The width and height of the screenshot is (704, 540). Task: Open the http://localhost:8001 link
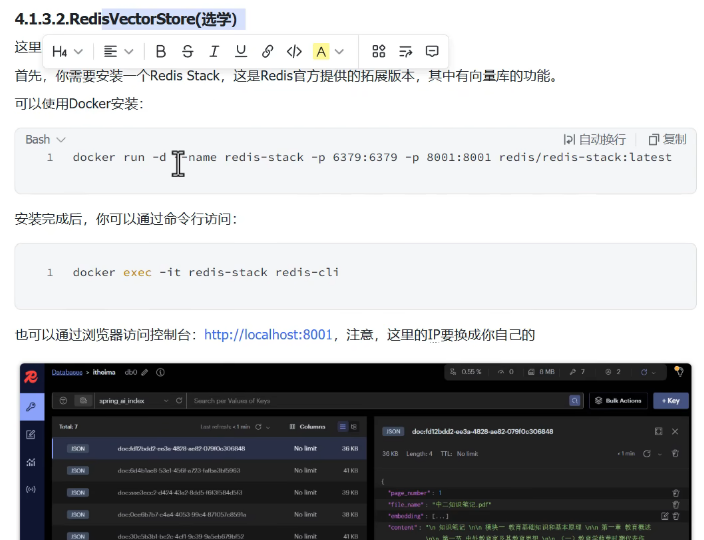(x=268, y=335)
